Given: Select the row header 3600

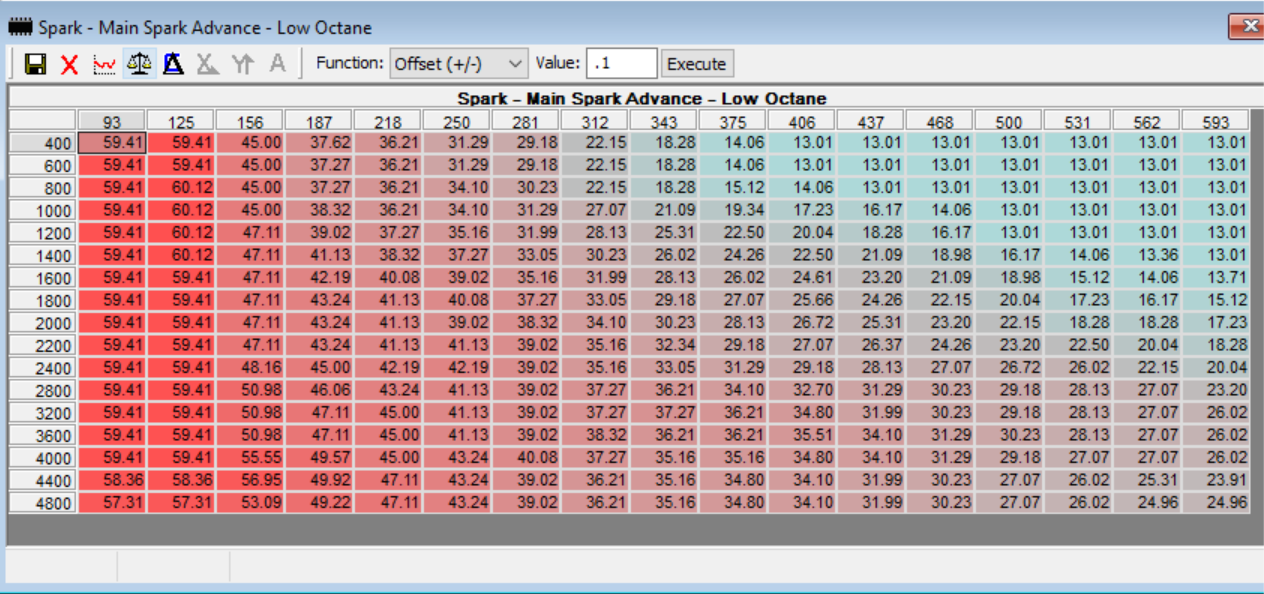Looking at the screenshot, I should pyautogui.click(x=43, y=435).
